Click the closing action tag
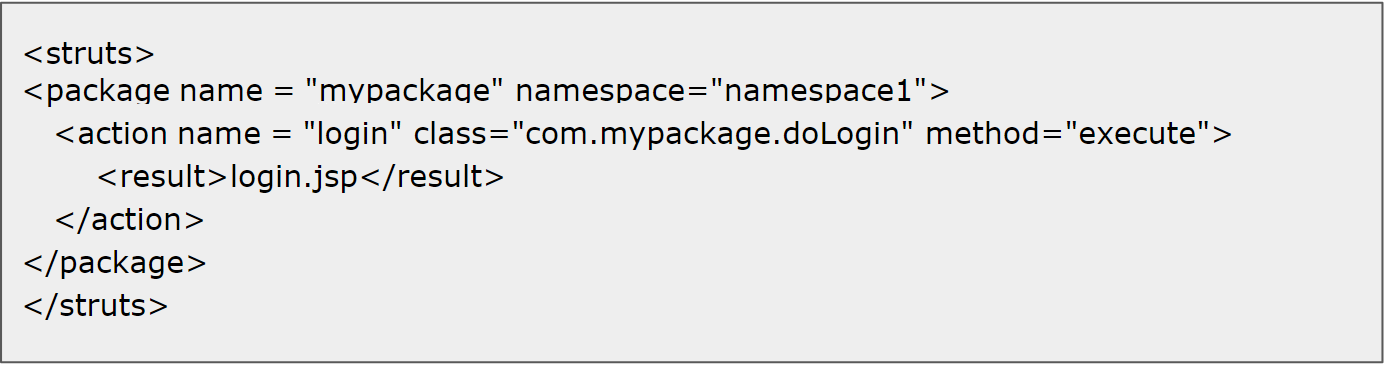This screenshot has height=365, width=1386. tap(130, 219)
